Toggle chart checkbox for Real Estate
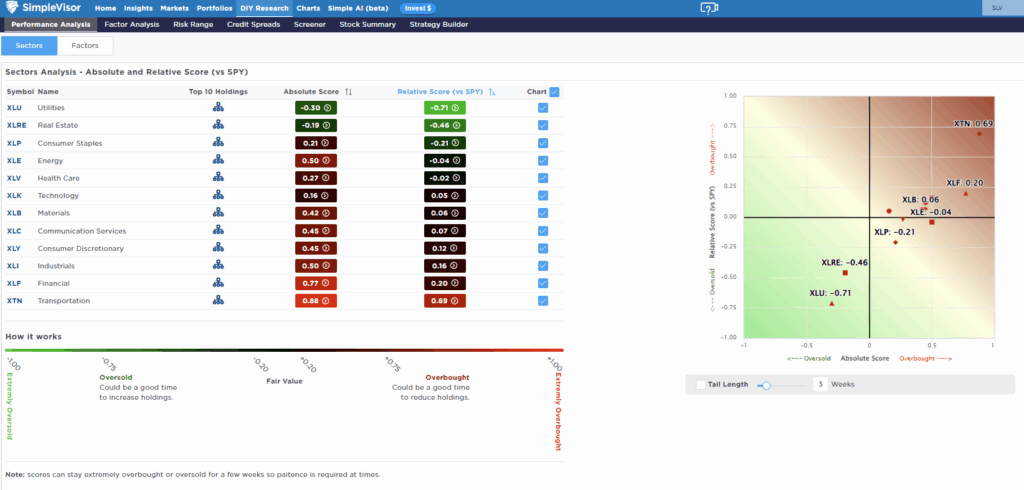The width and height of the screenshot is (1024, 490). [x=543, y=125]
